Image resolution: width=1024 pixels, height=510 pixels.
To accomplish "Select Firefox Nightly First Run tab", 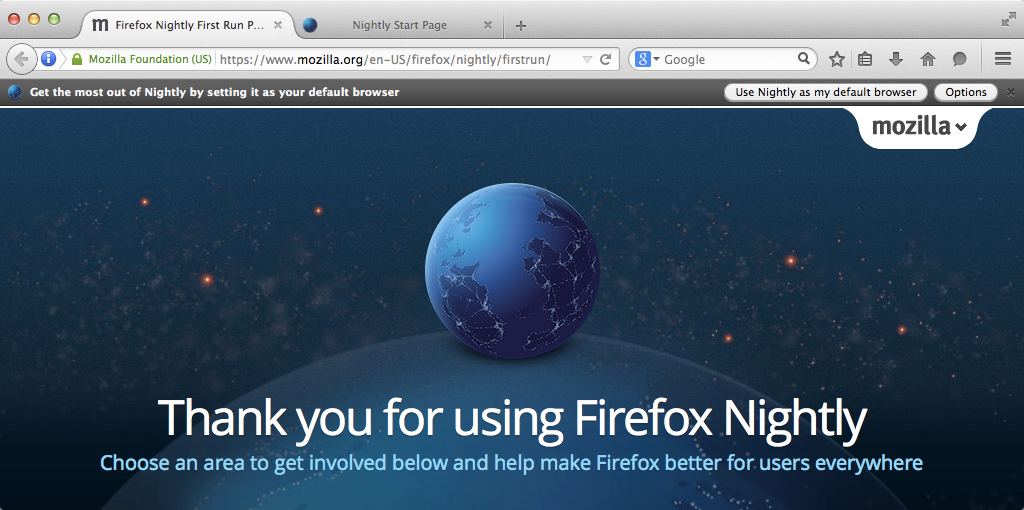I will coord(189,25).
